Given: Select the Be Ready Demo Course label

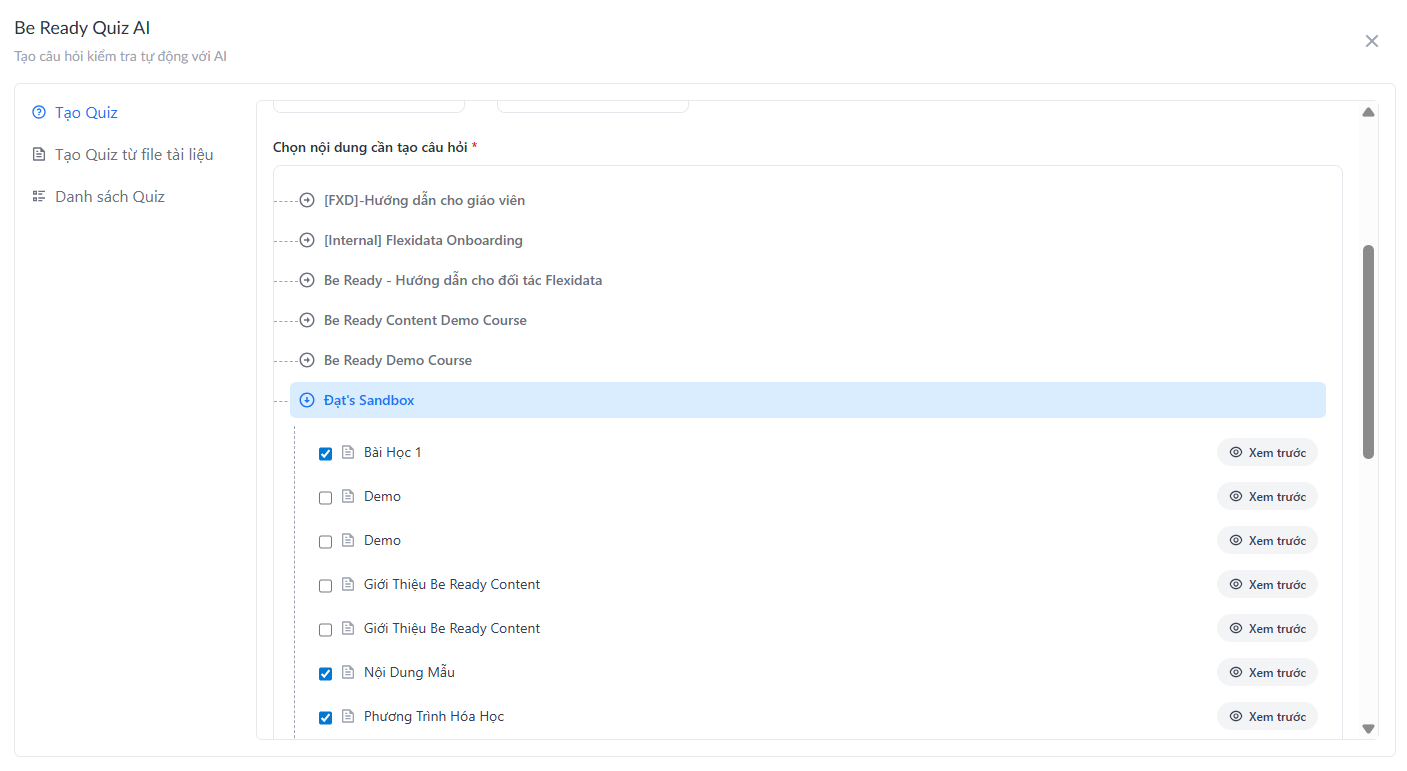Looking at the screenshot, I should click(398, 360).
